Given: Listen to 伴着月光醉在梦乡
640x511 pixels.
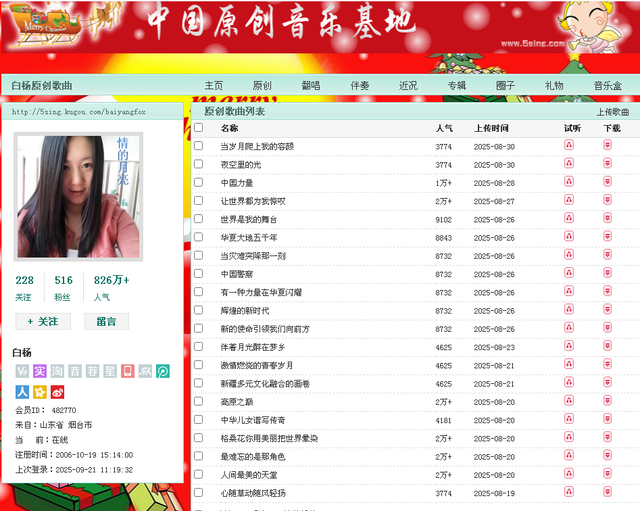Looking at the screenshot, I should tap(569, 346).
